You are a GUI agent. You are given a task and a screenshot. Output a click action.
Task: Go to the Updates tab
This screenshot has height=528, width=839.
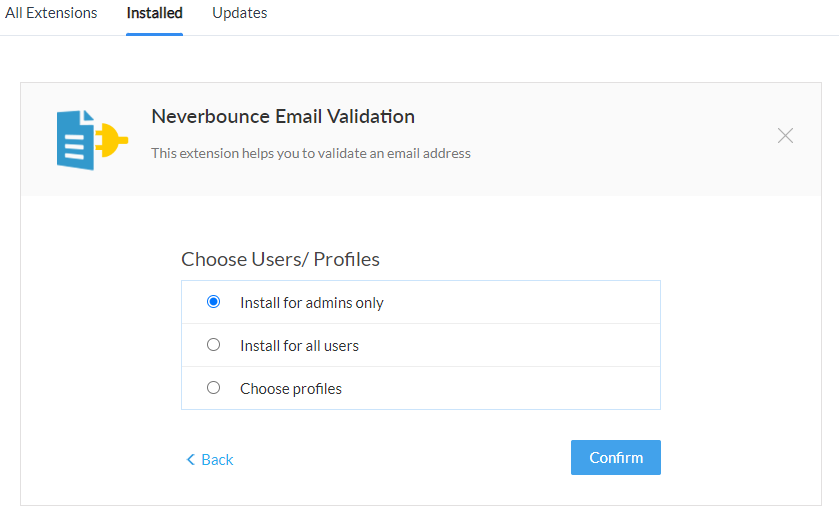coord(239,13)
